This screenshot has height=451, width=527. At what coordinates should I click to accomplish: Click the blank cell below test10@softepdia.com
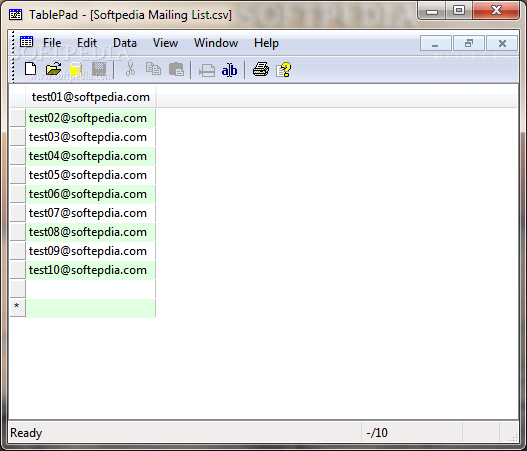coord(91,289)
